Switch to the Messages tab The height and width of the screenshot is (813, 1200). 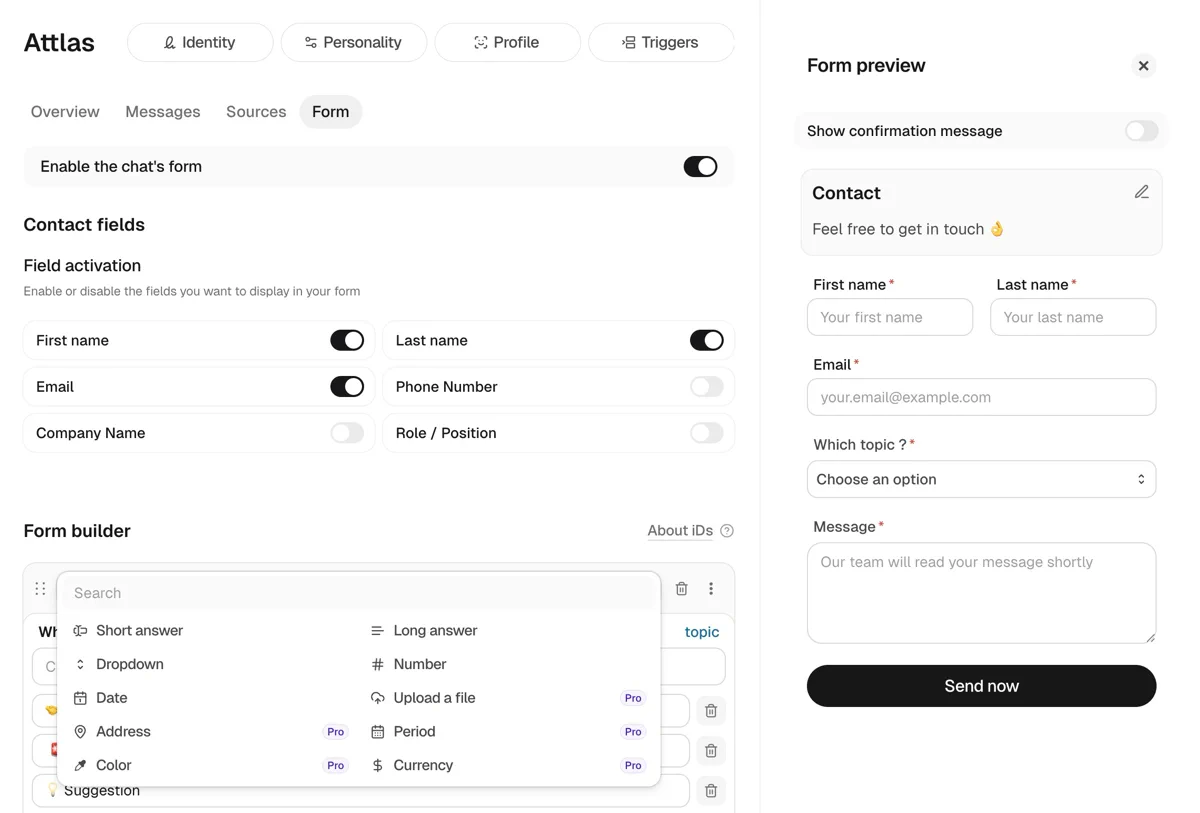point(162,111)
